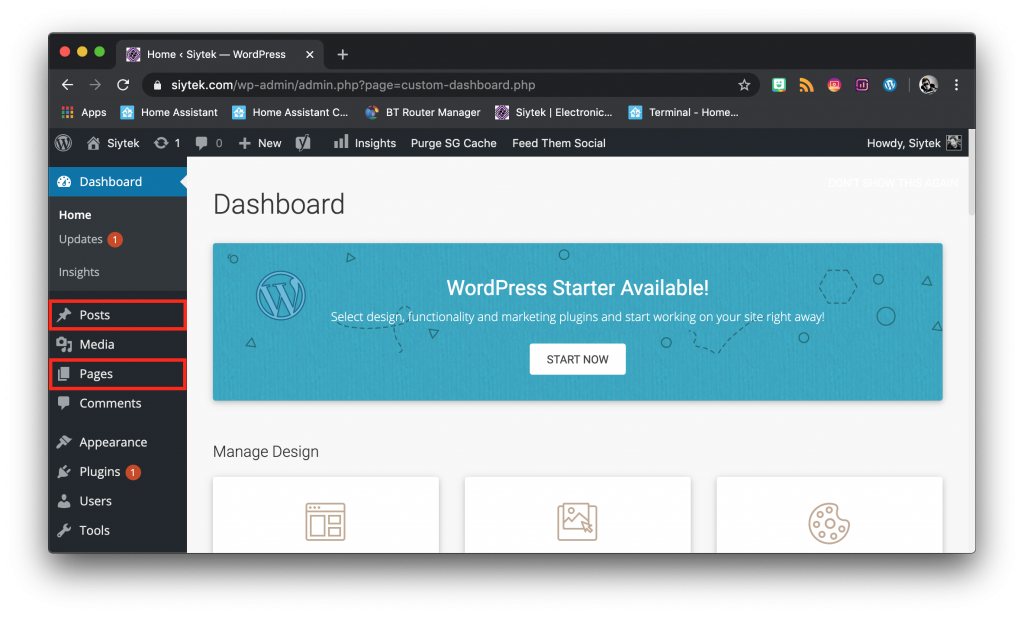Click the color palette design card icon
The height and width of the screenshot is (617, 1024).
pyautogui.click(x=829, y=523)
